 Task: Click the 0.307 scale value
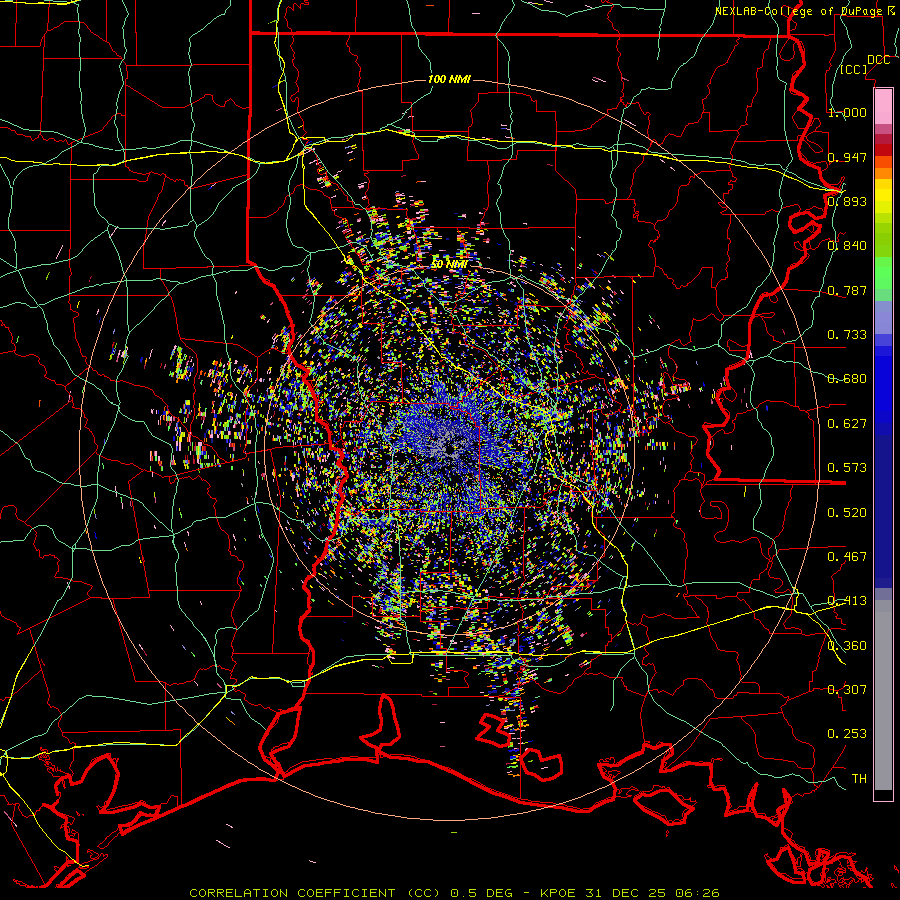tap(847, 690)
